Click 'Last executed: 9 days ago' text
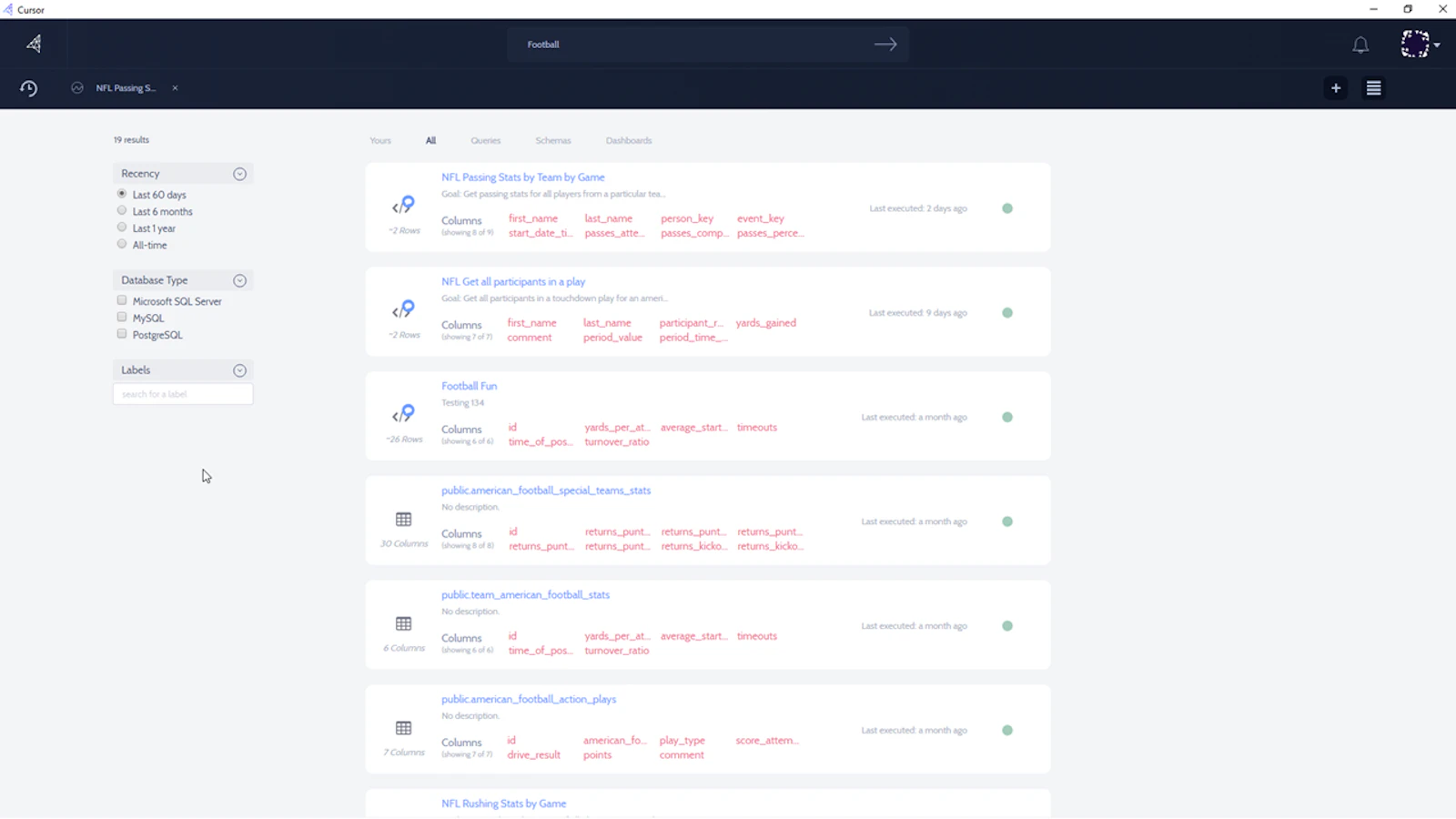Screen dimensions: 1456x819 pos(918,313)
